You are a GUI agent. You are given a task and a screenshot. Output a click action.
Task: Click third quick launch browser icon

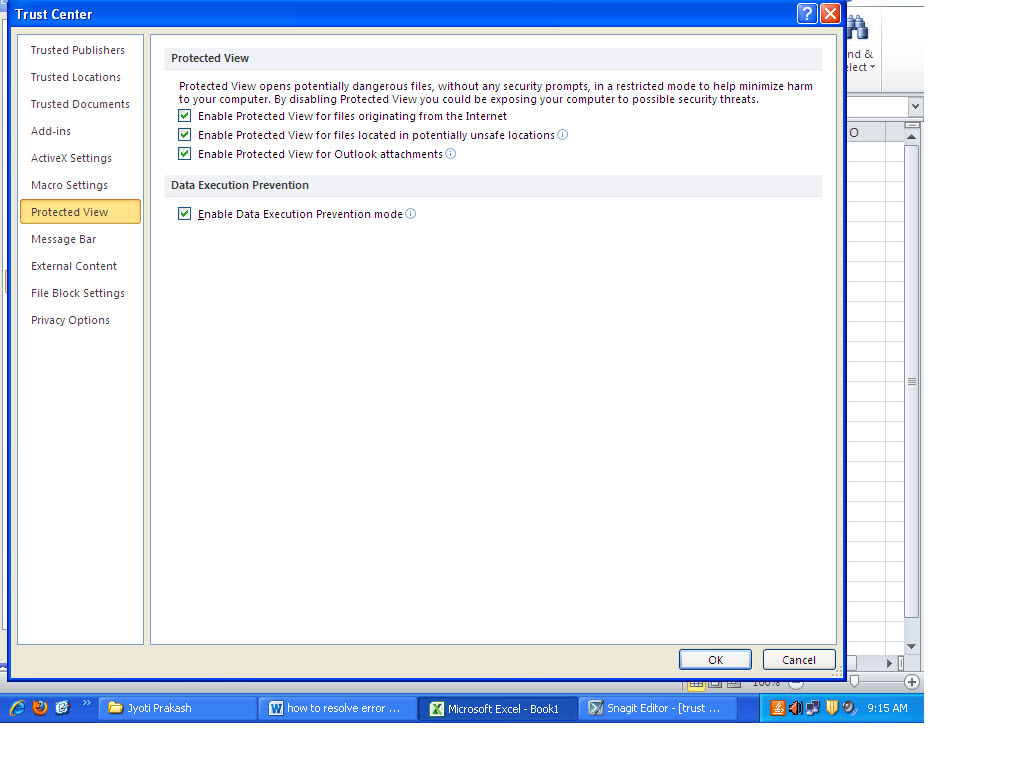point(62,708)
